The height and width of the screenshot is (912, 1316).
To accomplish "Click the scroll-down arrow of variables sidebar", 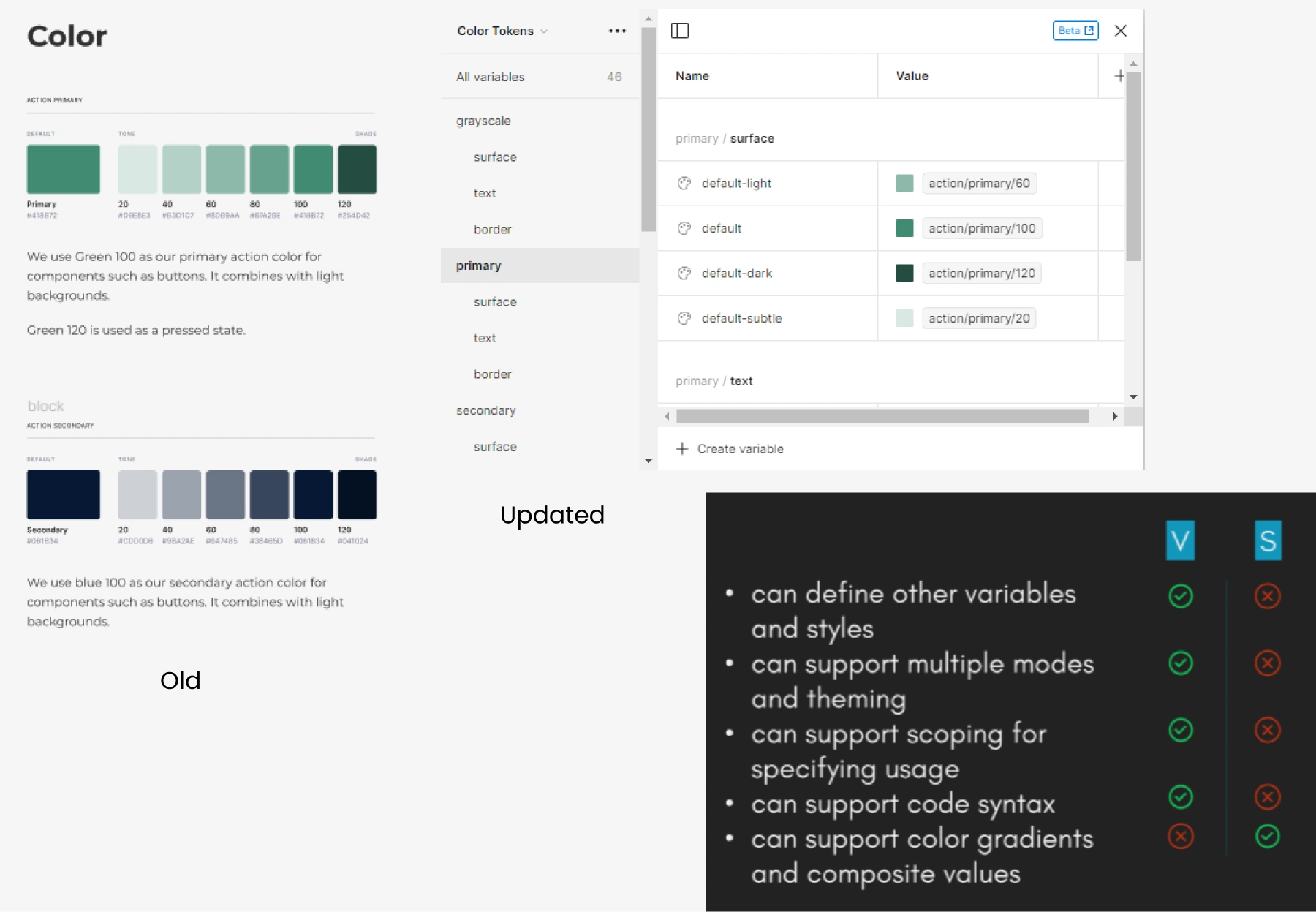I will pyautogui.click(x=648, y=461).
